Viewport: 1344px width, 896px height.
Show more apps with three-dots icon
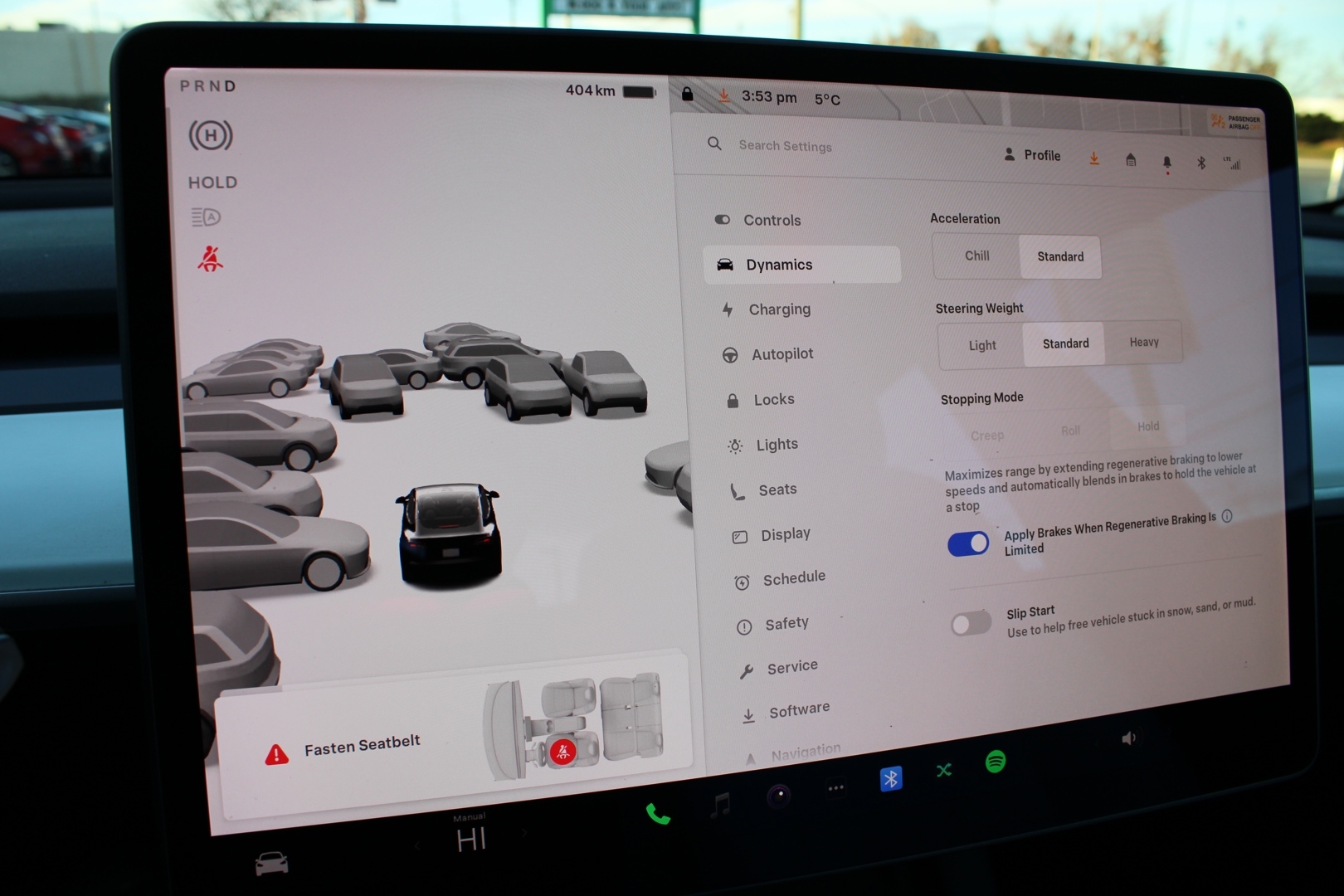coord(835,787)
